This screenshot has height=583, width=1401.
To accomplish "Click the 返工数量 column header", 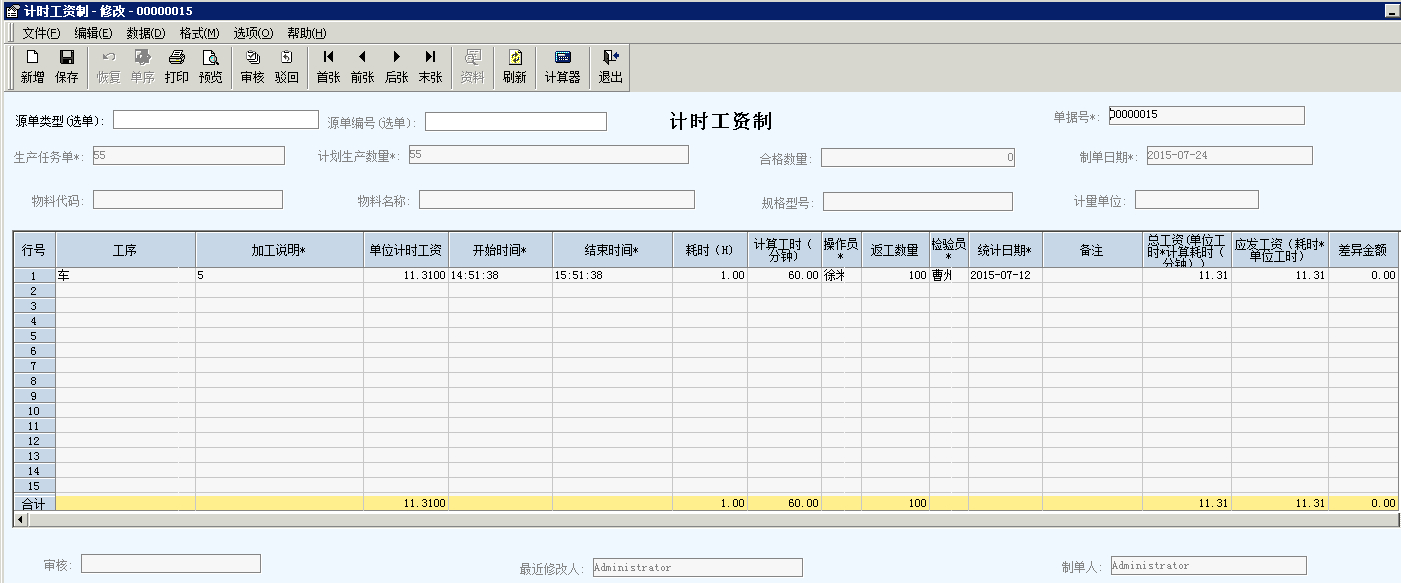I will click(895, 250).
